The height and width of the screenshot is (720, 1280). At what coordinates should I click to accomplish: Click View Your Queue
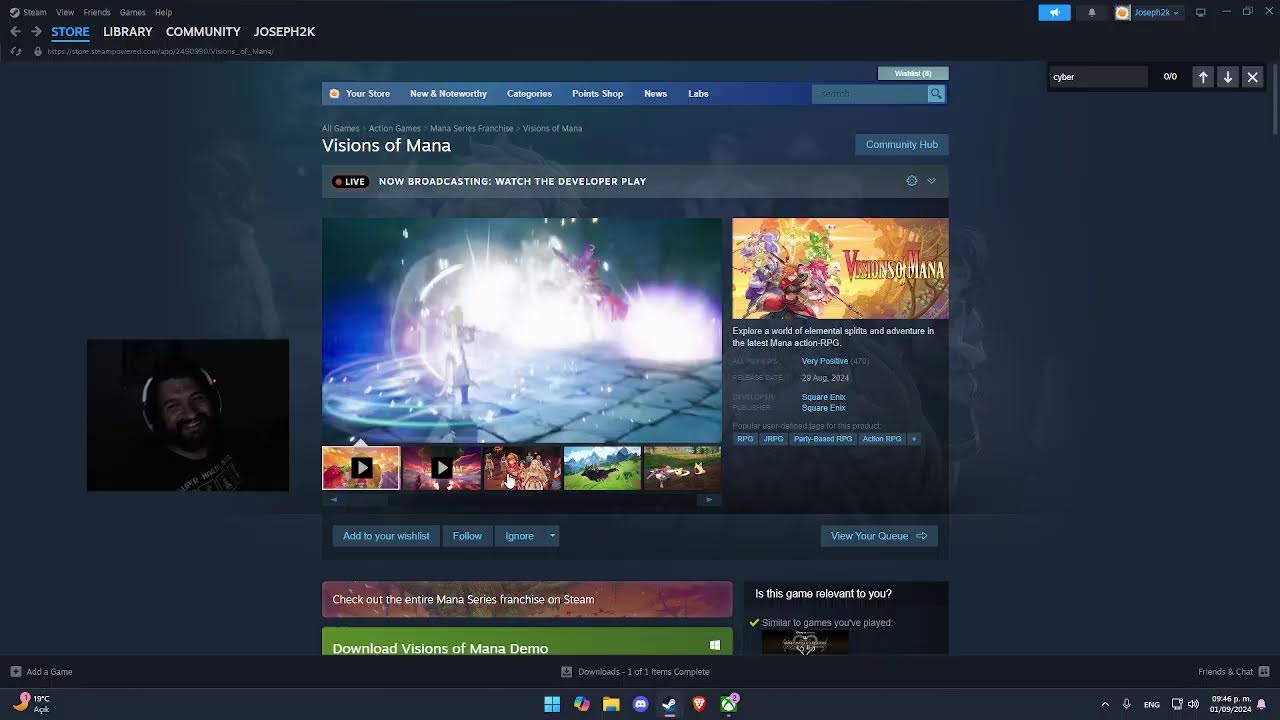[879, 536]
